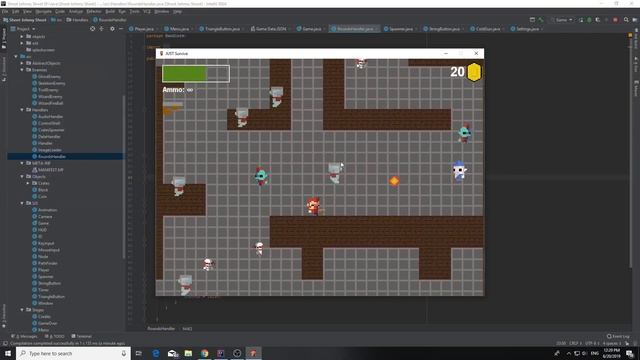Toggle the vertical Project side tab
Image resolution: width=640 pixels, height=360 pixels.
click(x=4, y=38)
